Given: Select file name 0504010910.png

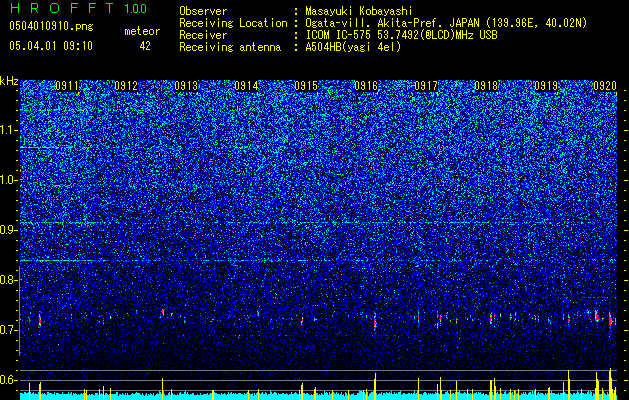Looking at the screenshot, I should [51, 26].
